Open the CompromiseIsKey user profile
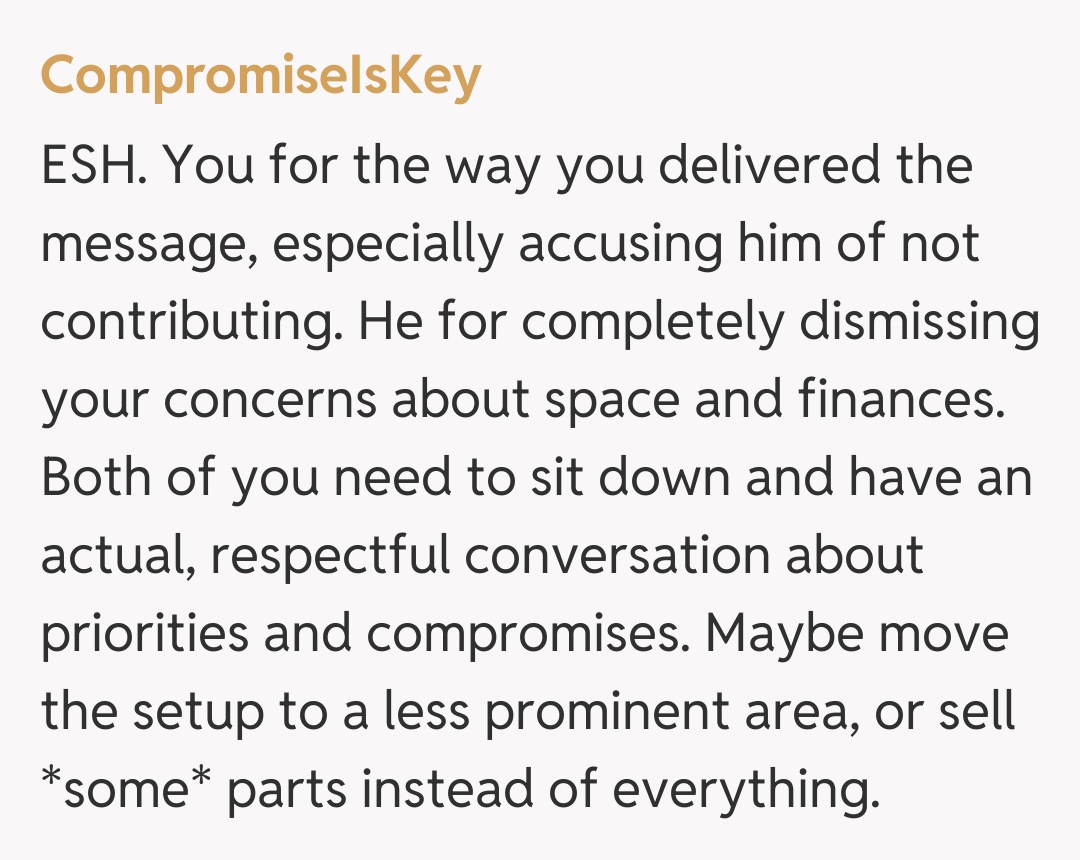 pos(261,77)
